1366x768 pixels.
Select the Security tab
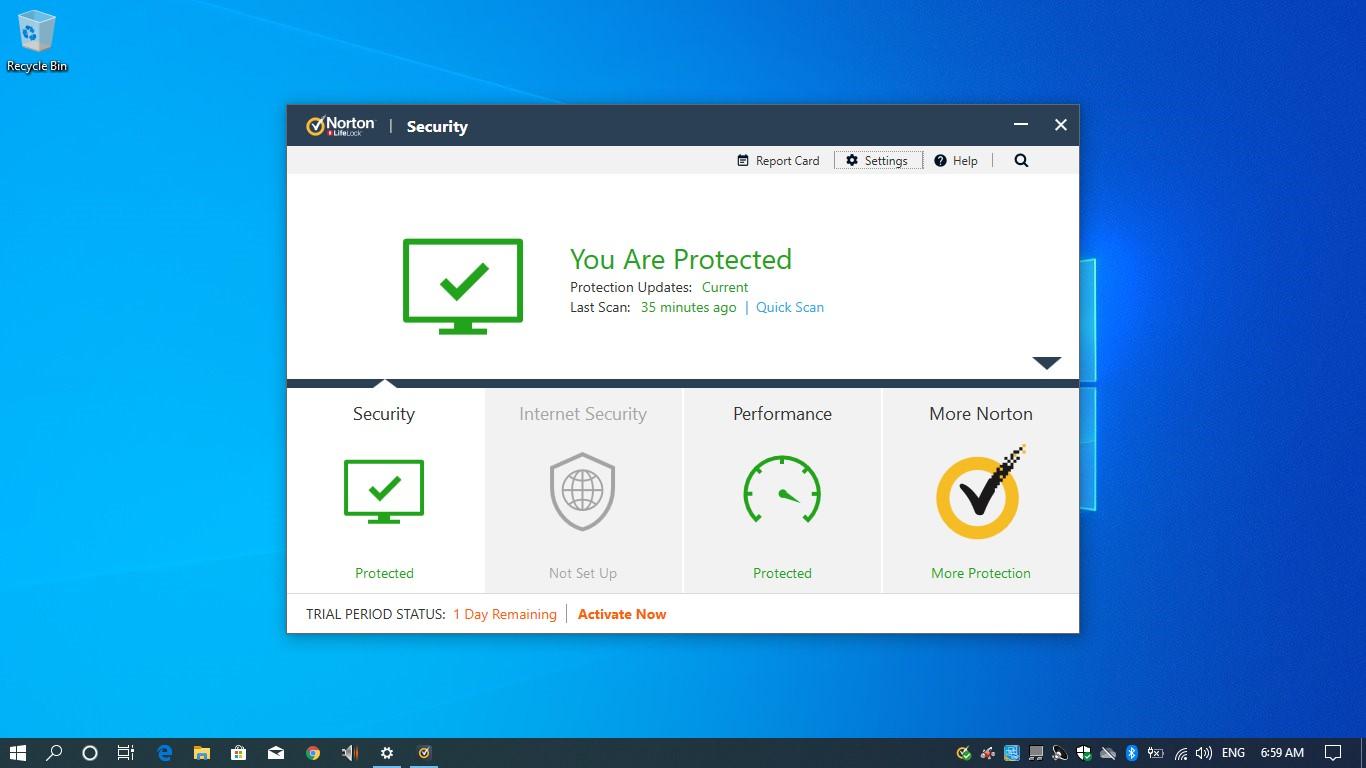tap(385, 491)
